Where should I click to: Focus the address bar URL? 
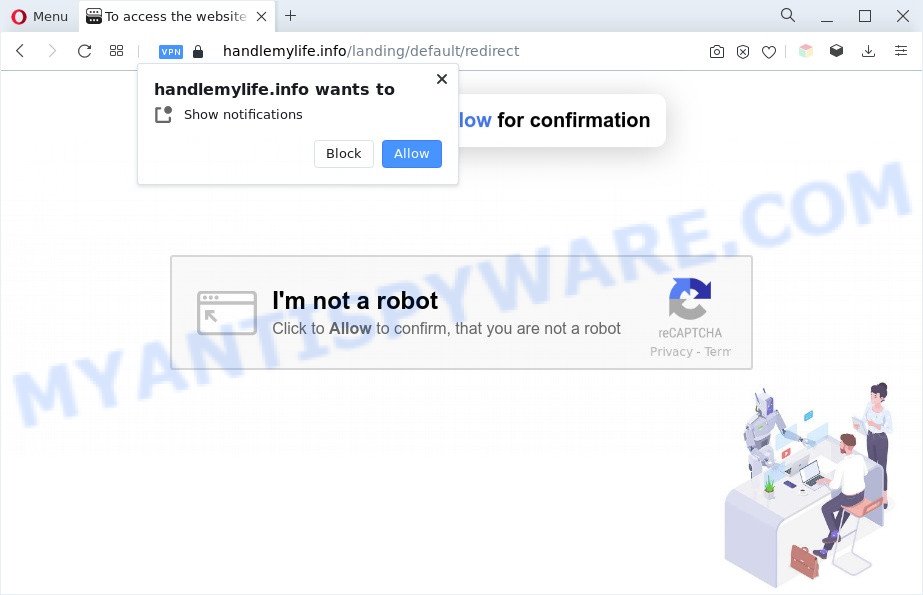pos(371,51)
